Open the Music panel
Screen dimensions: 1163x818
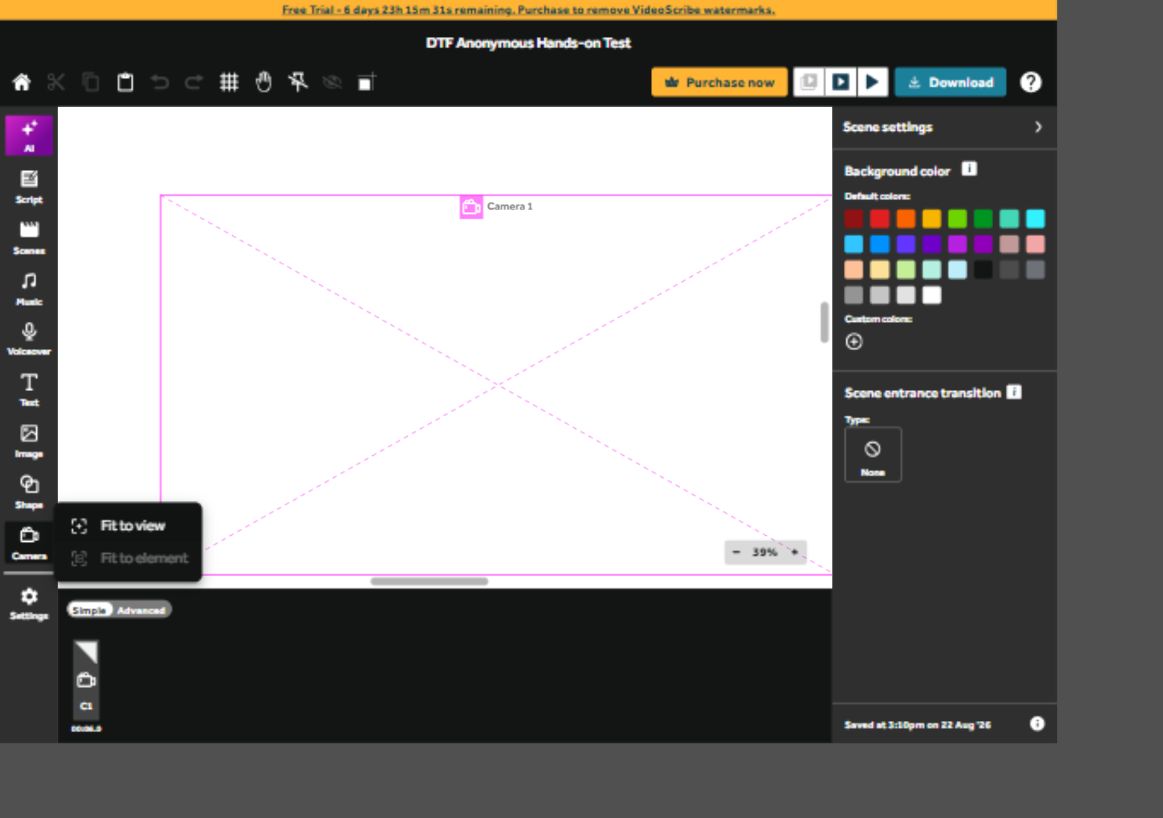(x=29, y=289)
